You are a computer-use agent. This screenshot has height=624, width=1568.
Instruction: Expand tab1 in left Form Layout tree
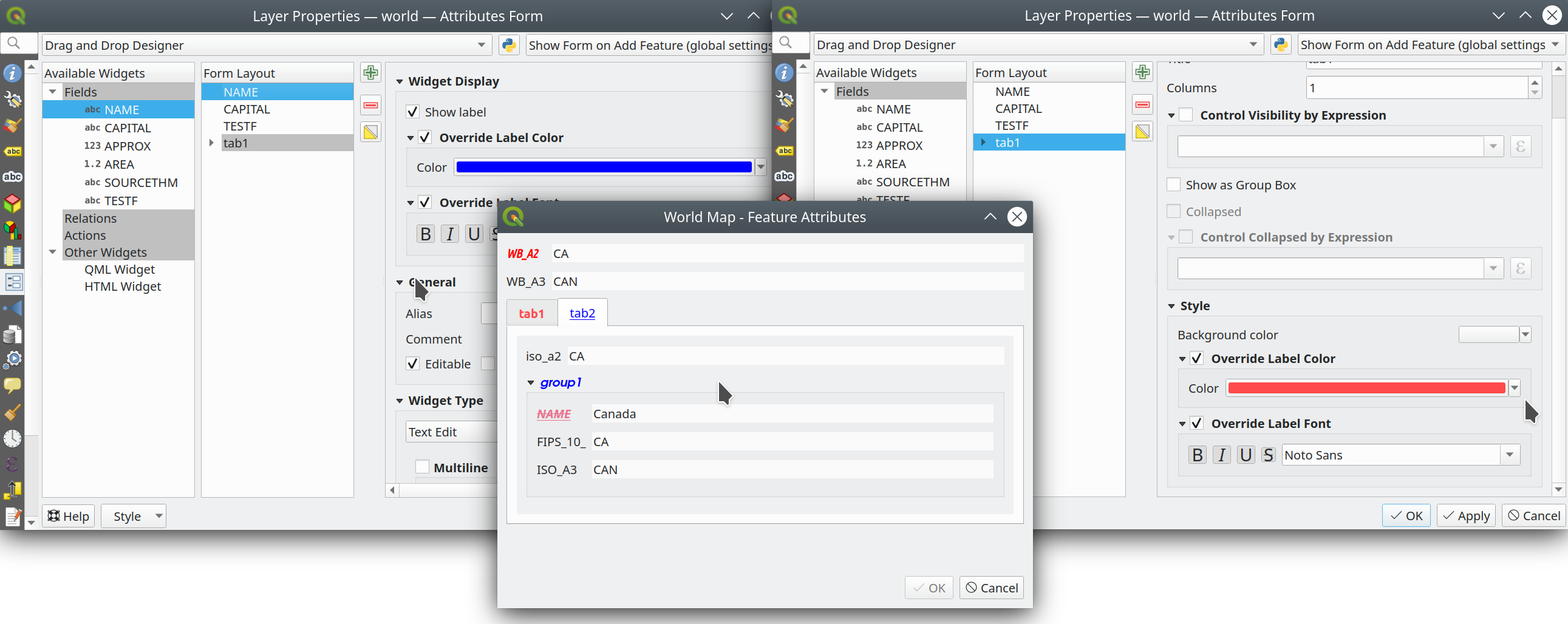[211, 143]
